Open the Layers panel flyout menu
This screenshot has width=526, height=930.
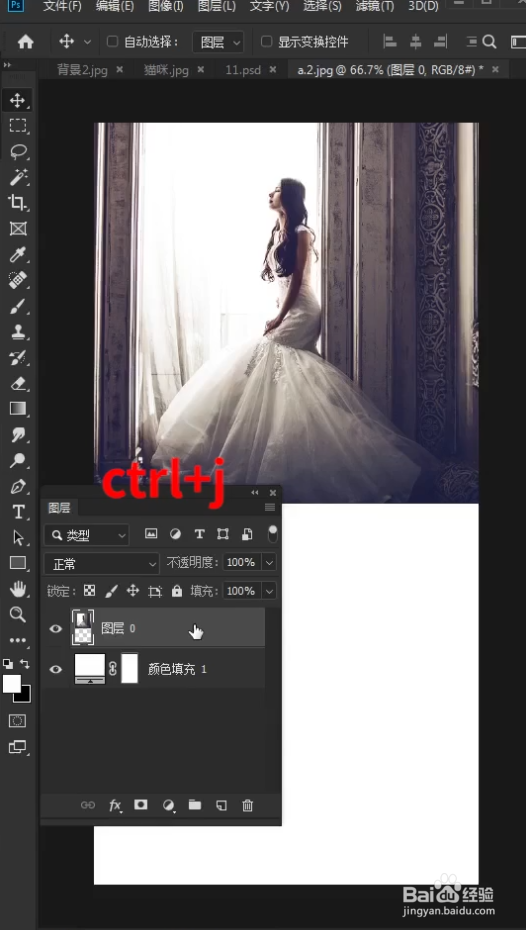point(270,507)
